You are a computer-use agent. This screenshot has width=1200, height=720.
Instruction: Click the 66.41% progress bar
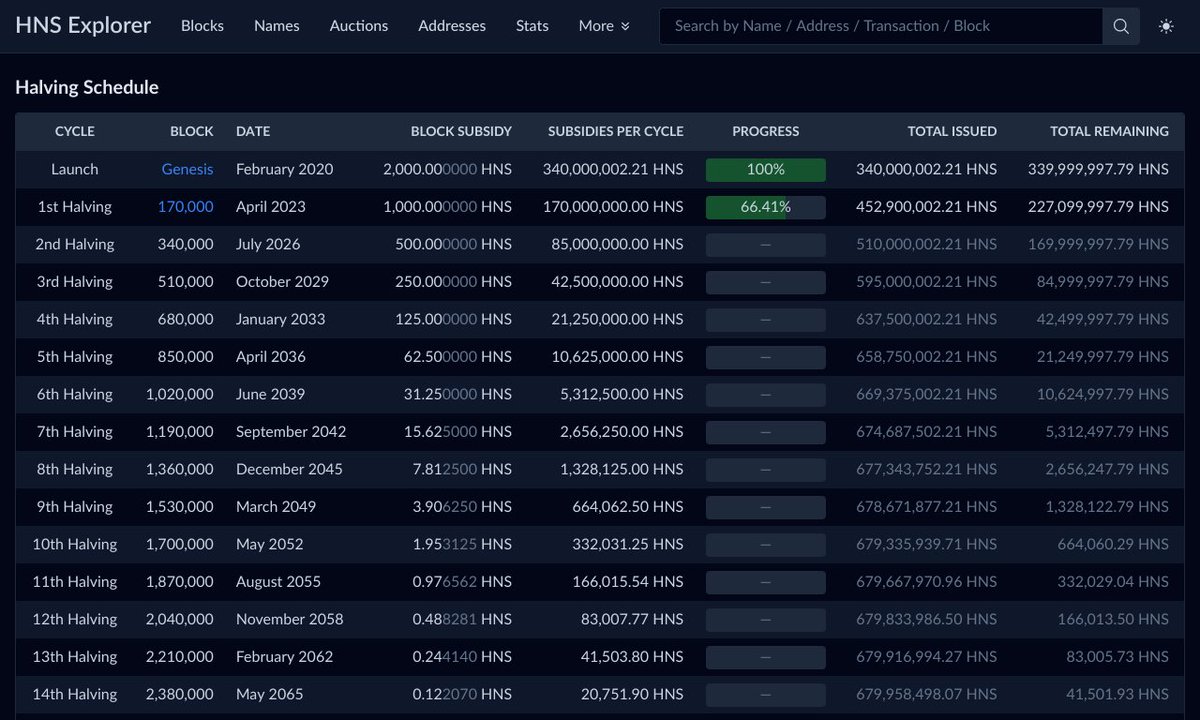click(766, 207)
